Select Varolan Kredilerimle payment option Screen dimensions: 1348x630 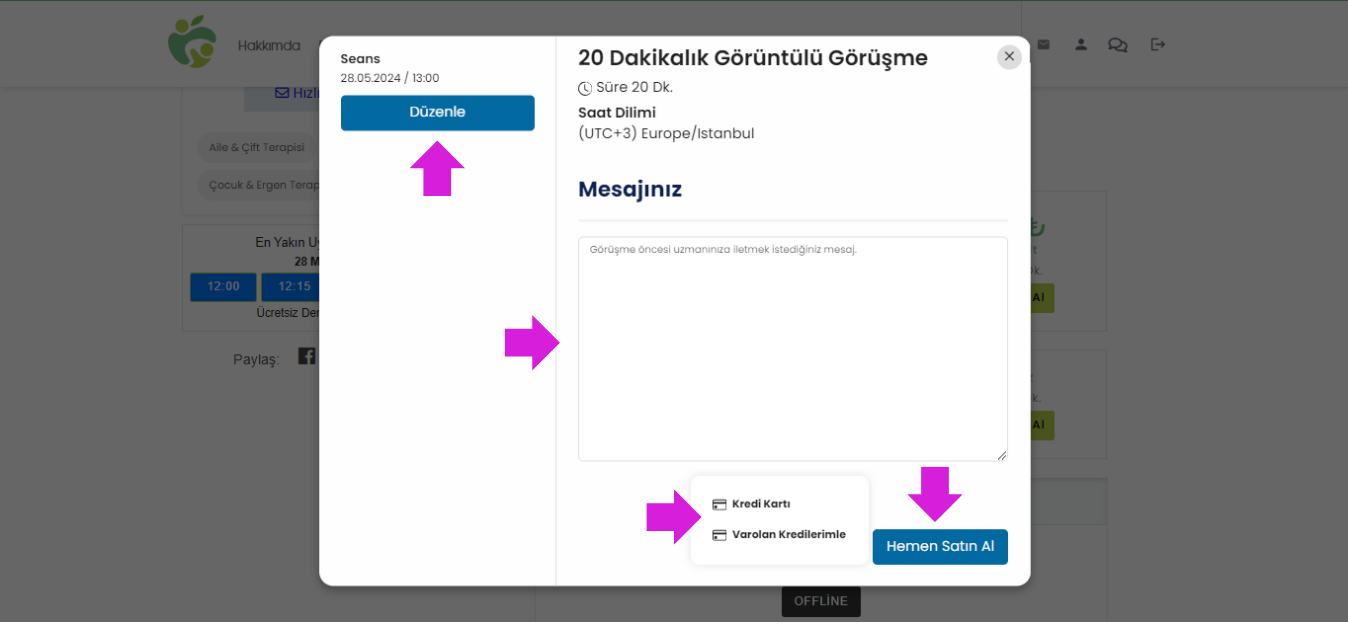click(779, 535)
